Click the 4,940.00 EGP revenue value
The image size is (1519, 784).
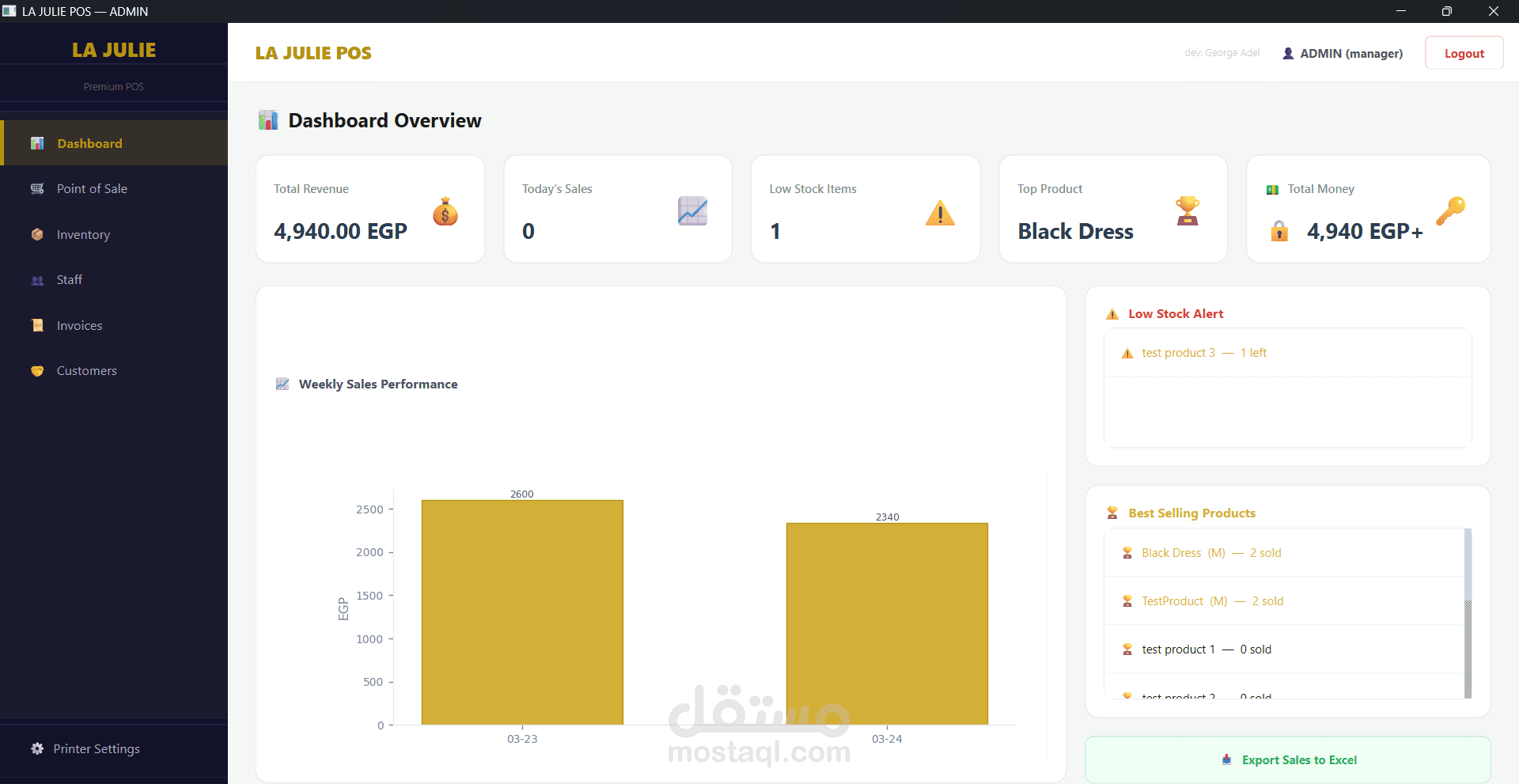[340, 231]
